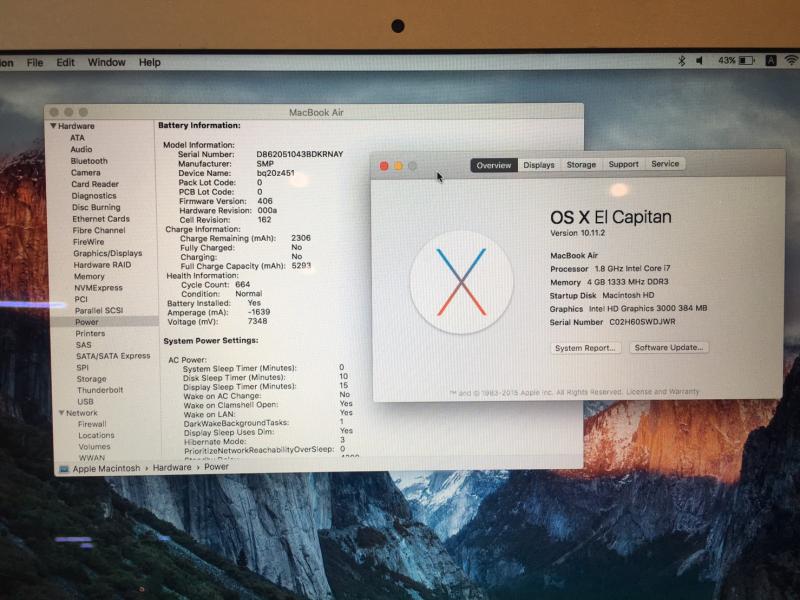Open the Help menu
The image size is (800, 600).
tap(149, 62)
